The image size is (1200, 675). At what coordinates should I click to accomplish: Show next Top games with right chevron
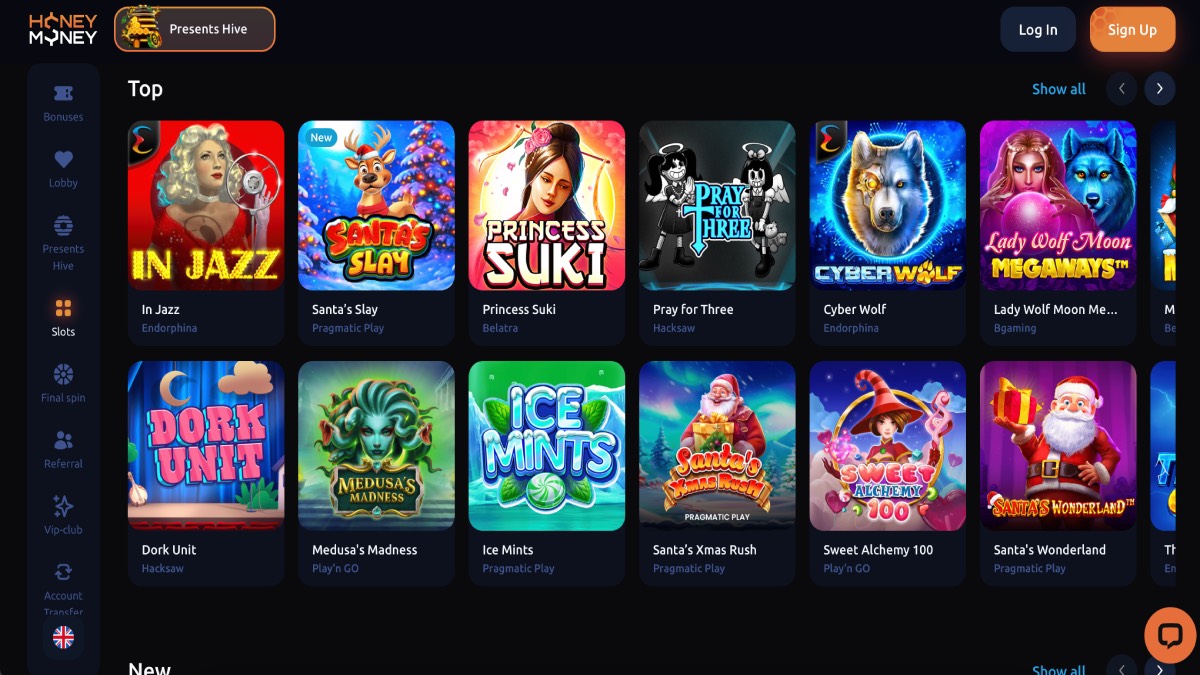point(1160,88)
